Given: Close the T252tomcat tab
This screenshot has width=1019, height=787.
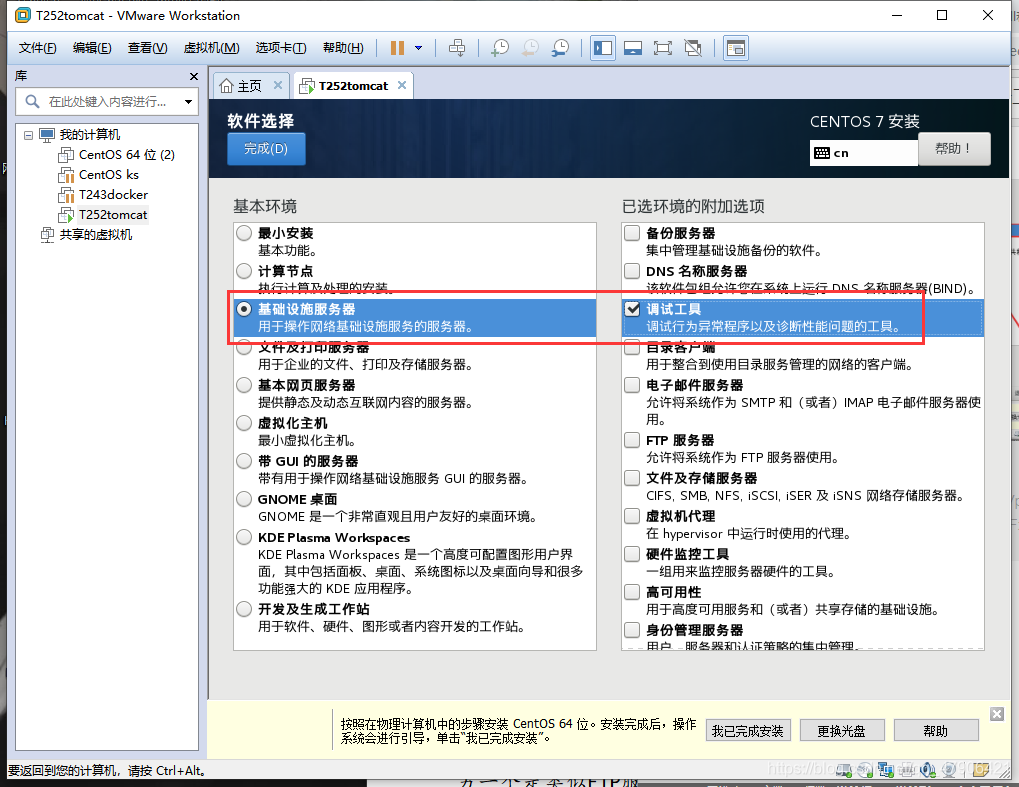Looking at the screenshot, I should 402,85.
